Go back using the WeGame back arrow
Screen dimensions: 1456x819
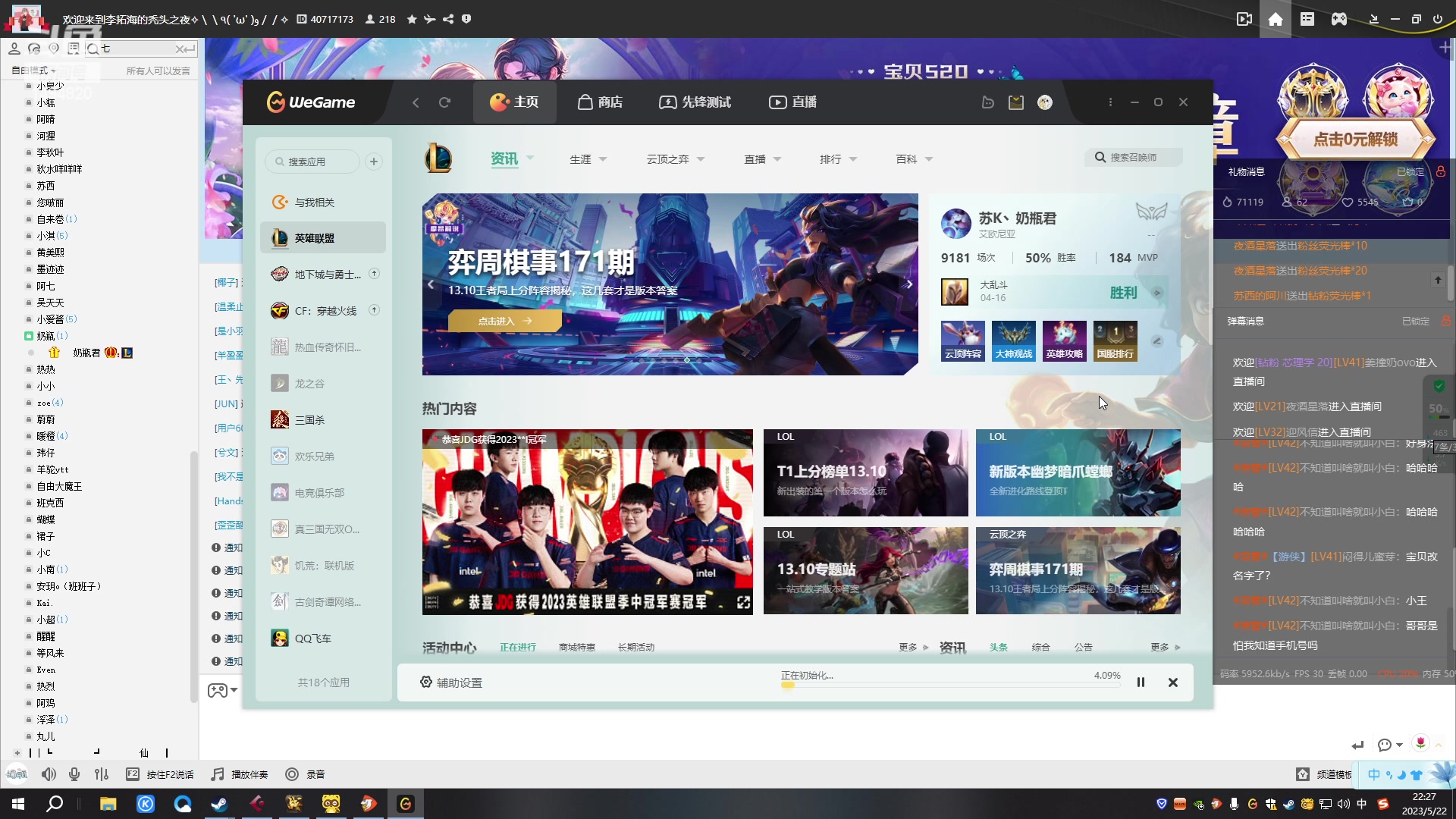click(416, 102)
